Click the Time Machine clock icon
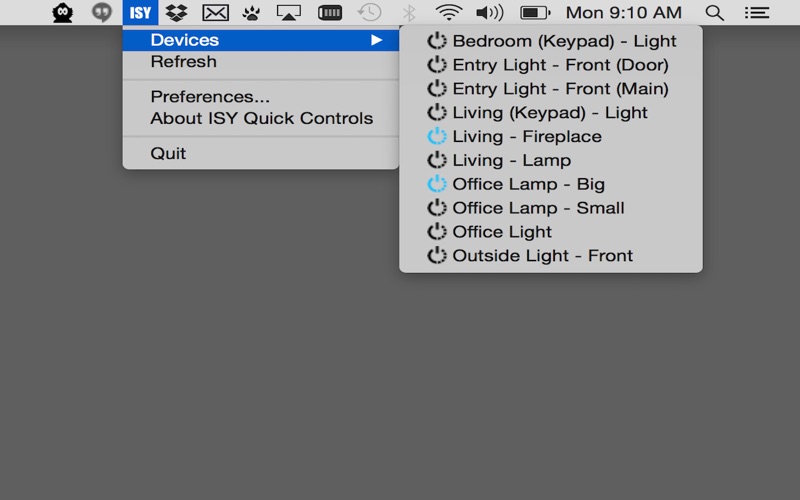This screenshot has width=800, height=500. point(369,12)
